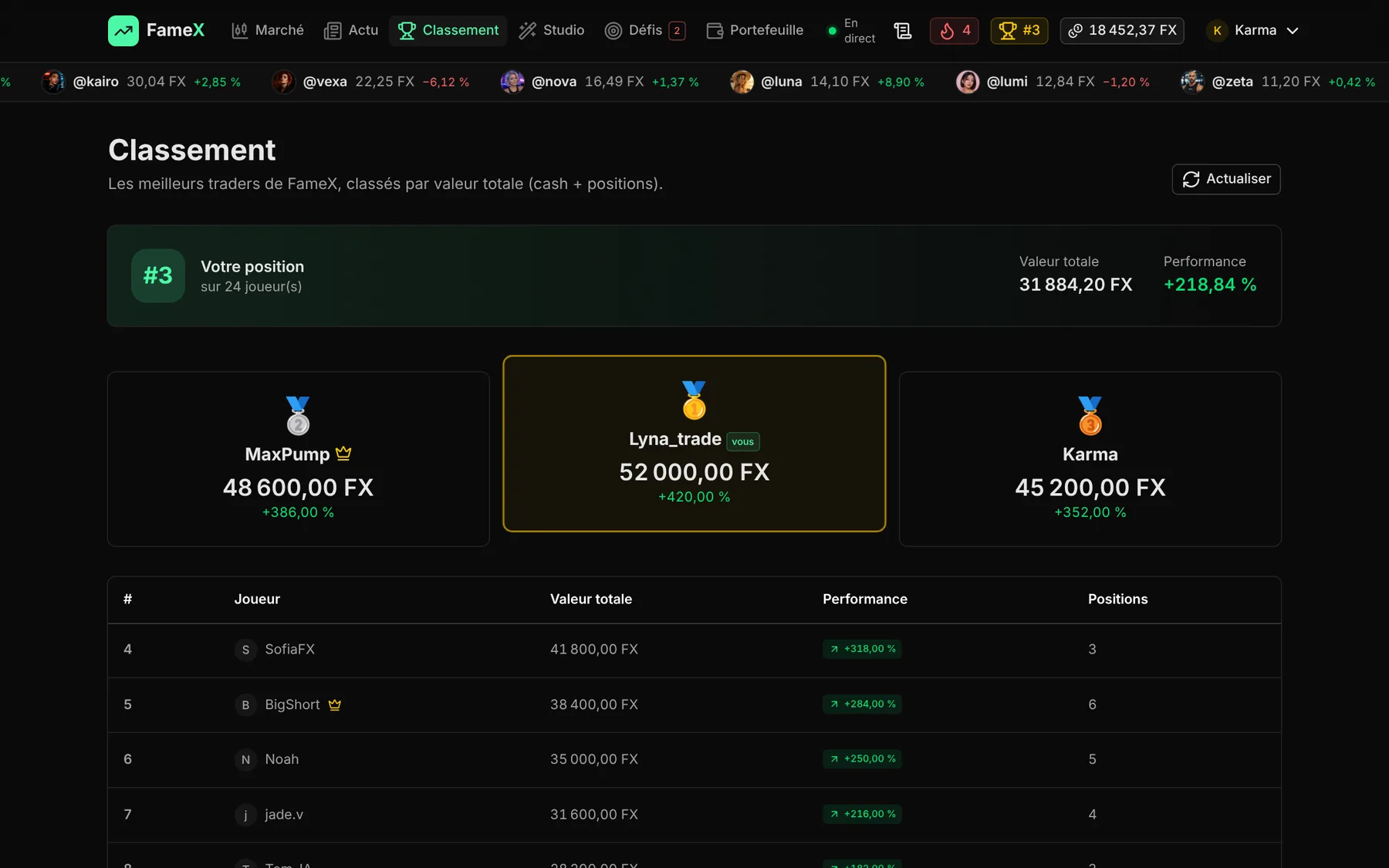
Task: Open the order list icon in the header
Action: pos(903,31)
